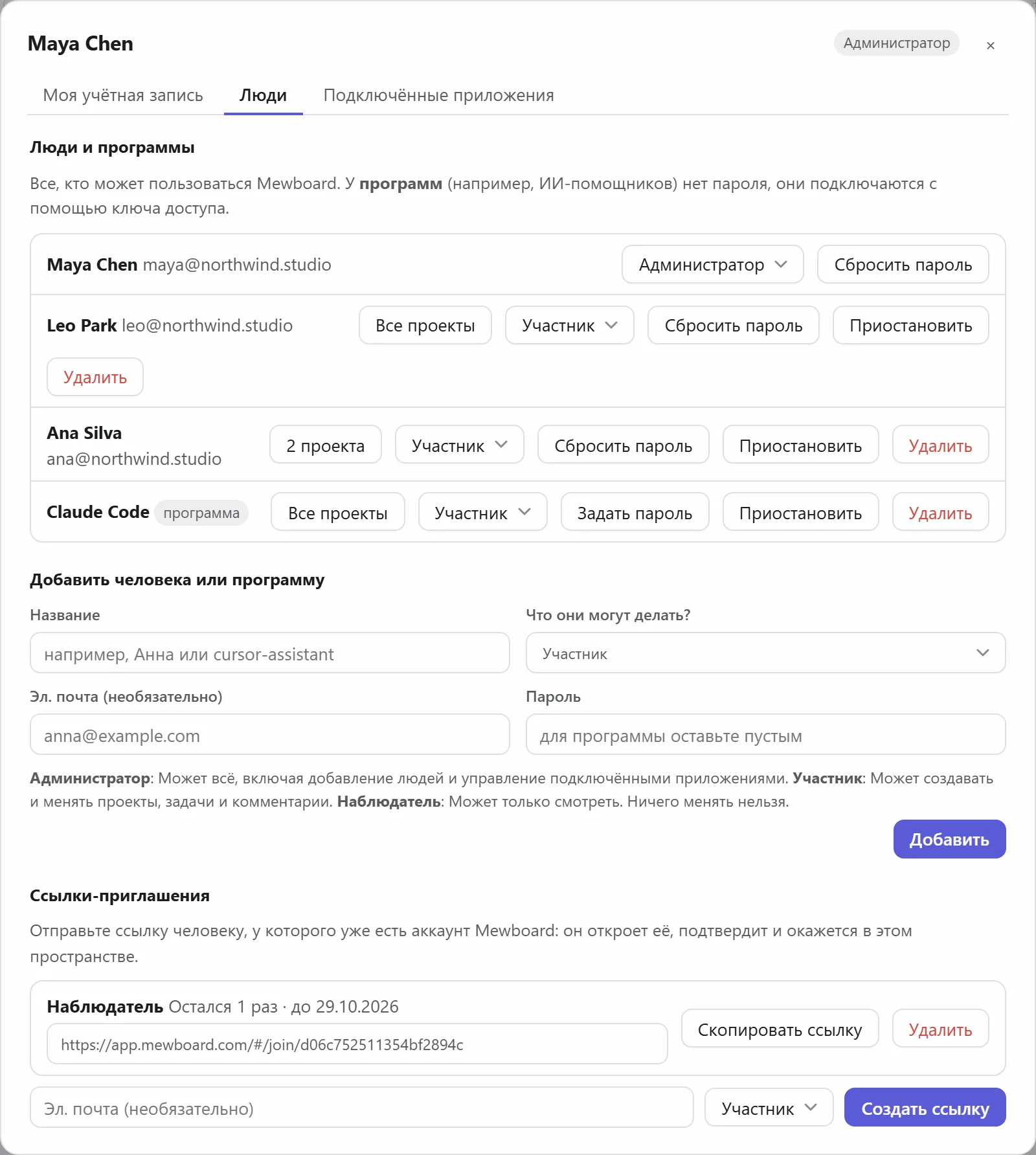Open the Что они могут делать dropdown
Image resolution: width=1036 pixels, height=1155 pixels.
point(765,653)
